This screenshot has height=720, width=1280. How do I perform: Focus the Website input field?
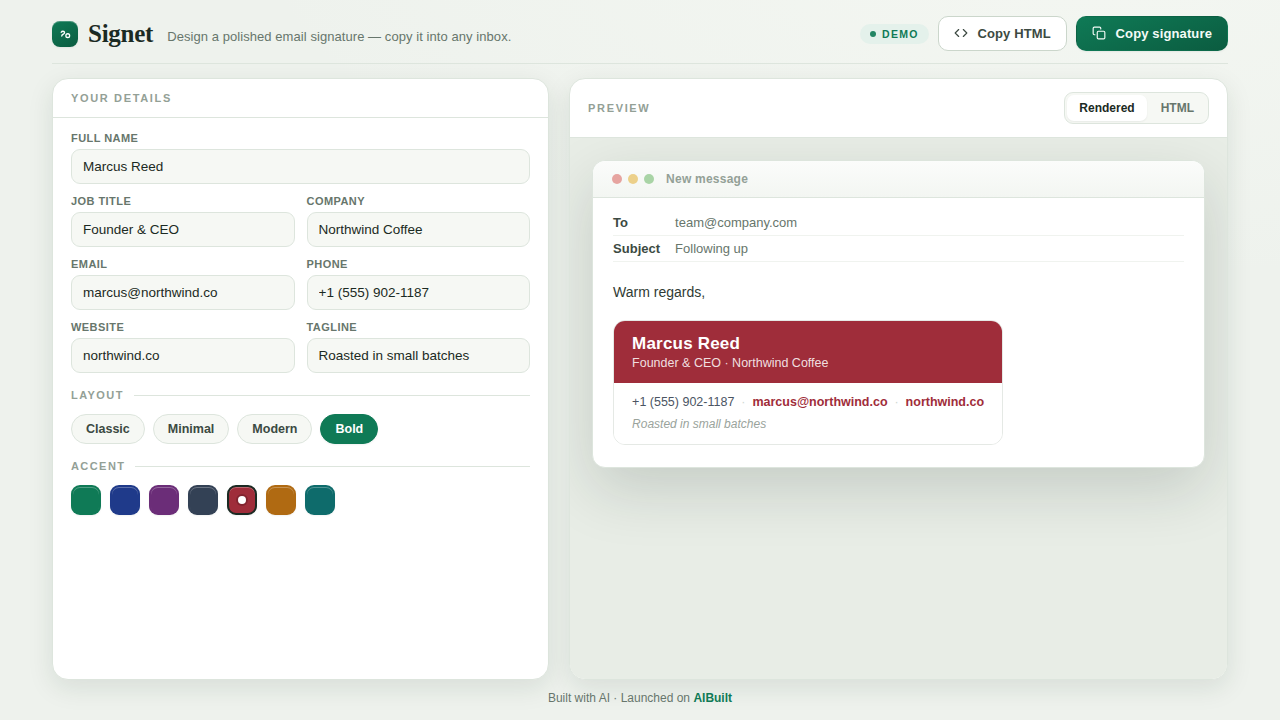(183, 356)
